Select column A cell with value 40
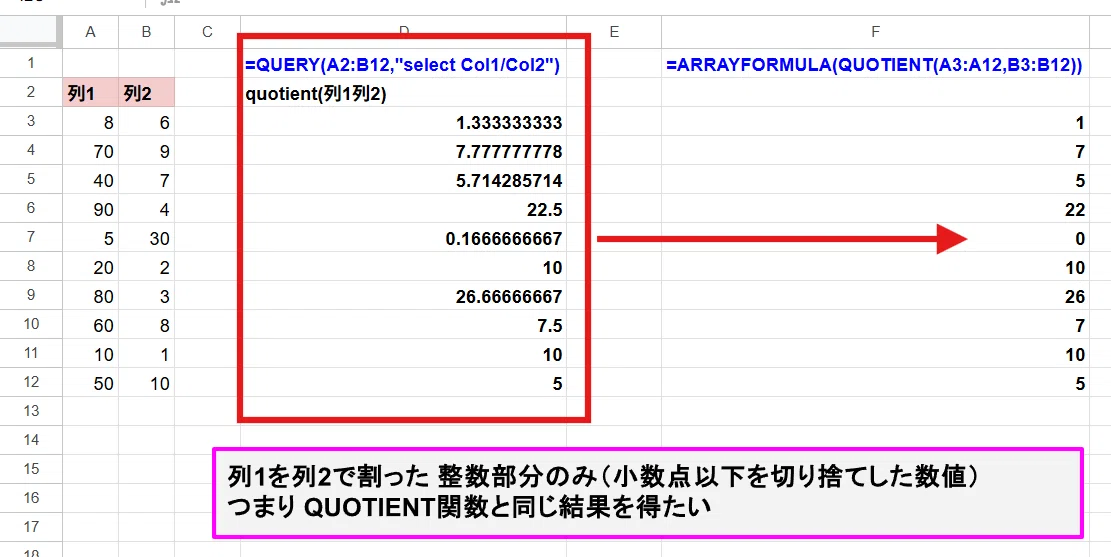The height and width of the screenshot is (557, 1111). (90, 179)
